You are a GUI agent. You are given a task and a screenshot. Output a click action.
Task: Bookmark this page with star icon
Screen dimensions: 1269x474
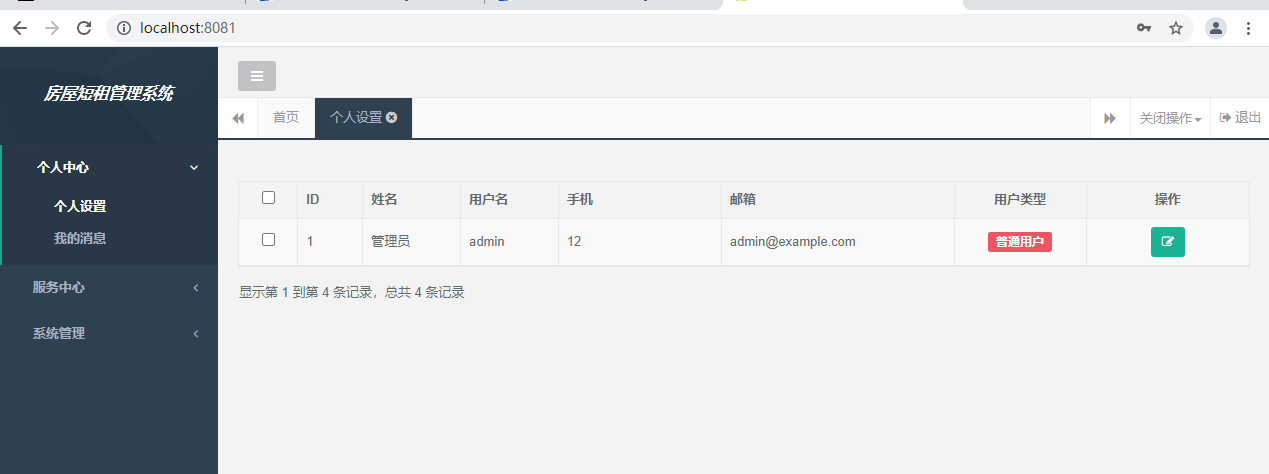(x=1176, y=28)
